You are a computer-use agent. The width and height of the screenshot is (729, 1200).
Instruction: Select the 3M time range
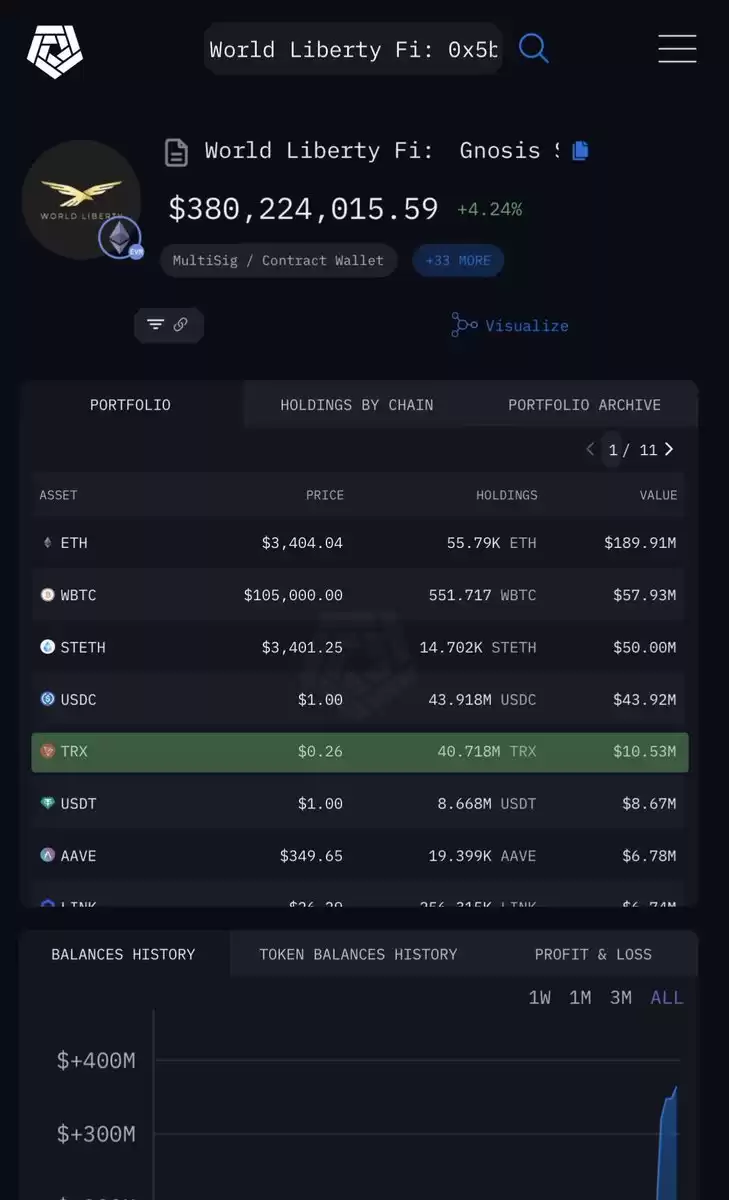pos(621,997)
